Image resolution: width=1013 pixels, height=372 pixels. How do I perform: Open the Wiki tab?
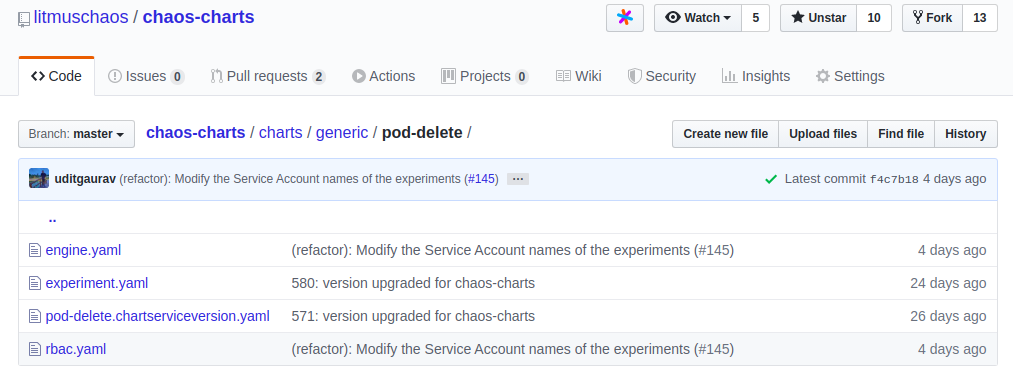(x=578, y=76)
